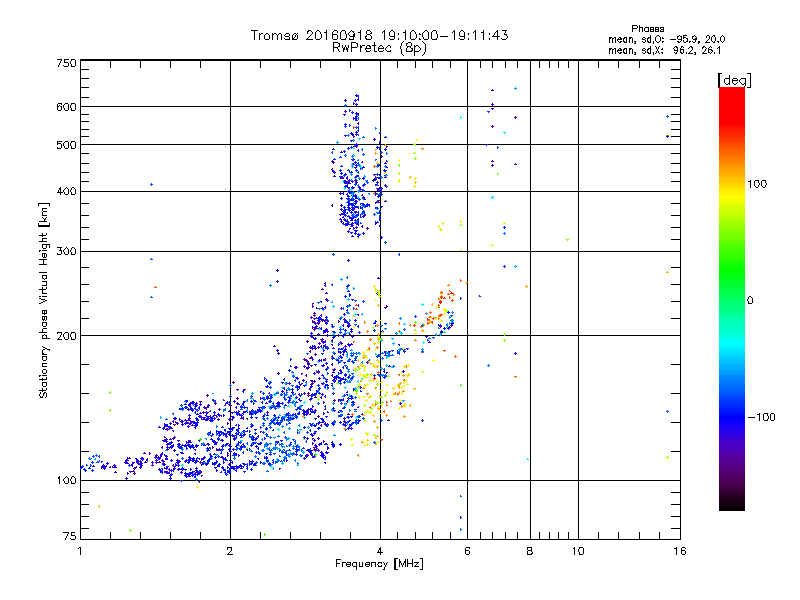This screenshot has width=800, height=600.
Task: Click the x-axis '6' tick label
Action: pyautogui.click(x=467, y=551)
